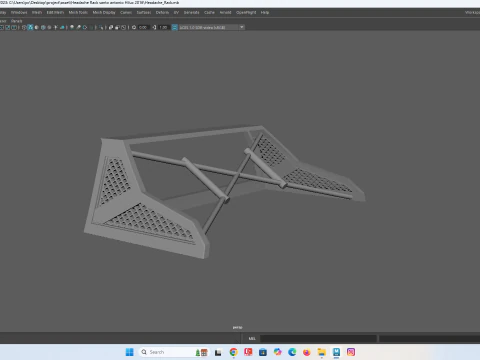Screen dimensions: 480x360
Task: Open Instagram from the taskbar
Action: 351,352
